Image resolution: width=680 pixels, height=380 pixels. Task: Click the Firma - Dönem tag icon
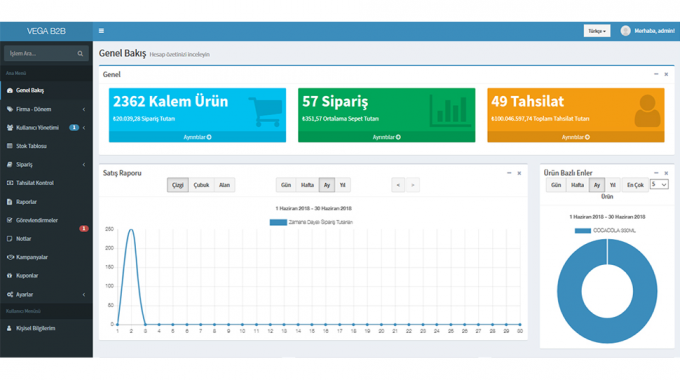[x=10, y=109]
